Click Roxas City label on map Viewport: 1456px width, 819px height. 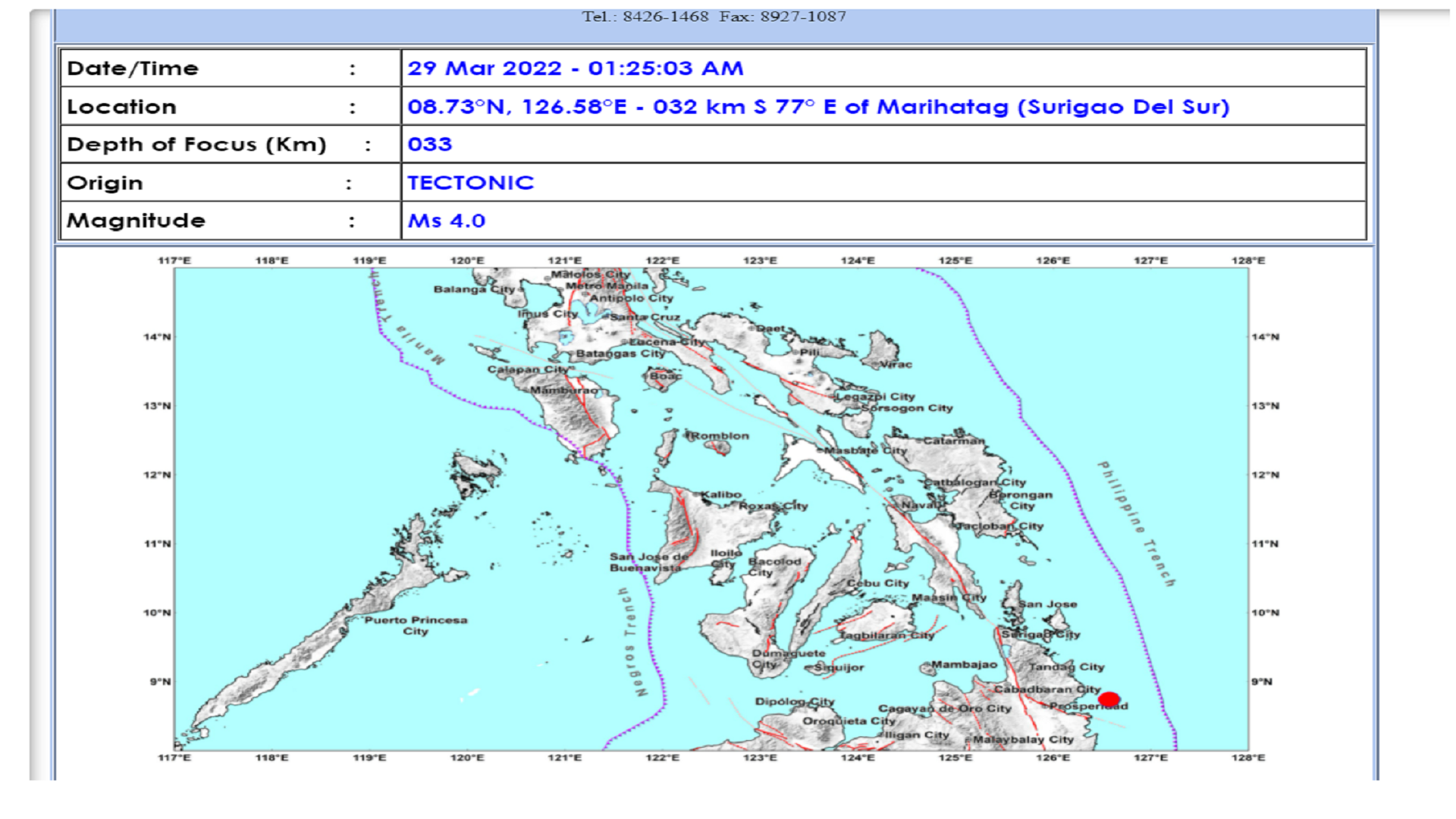[x=773, y=506]
